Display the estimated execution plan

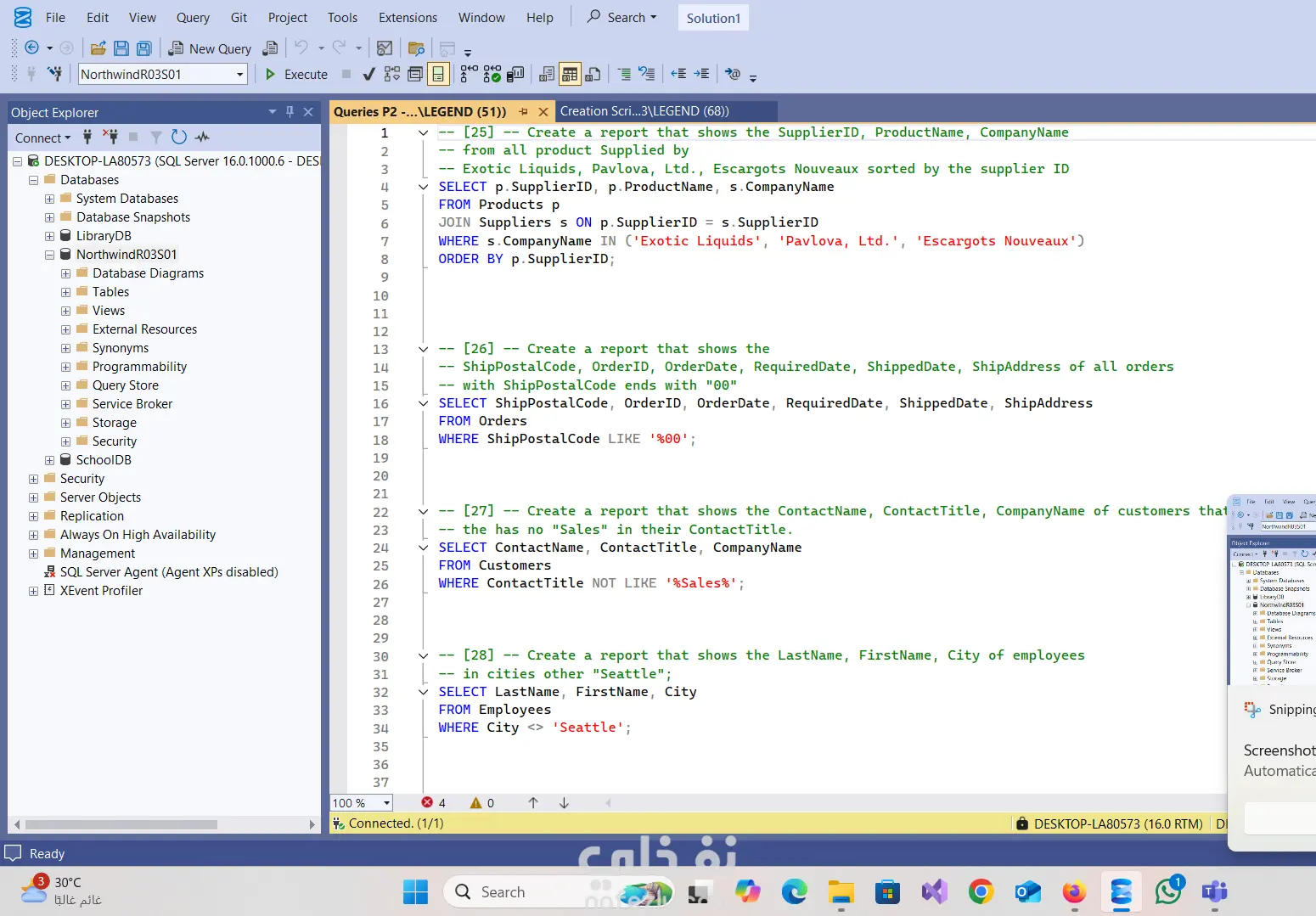point(391,75)
